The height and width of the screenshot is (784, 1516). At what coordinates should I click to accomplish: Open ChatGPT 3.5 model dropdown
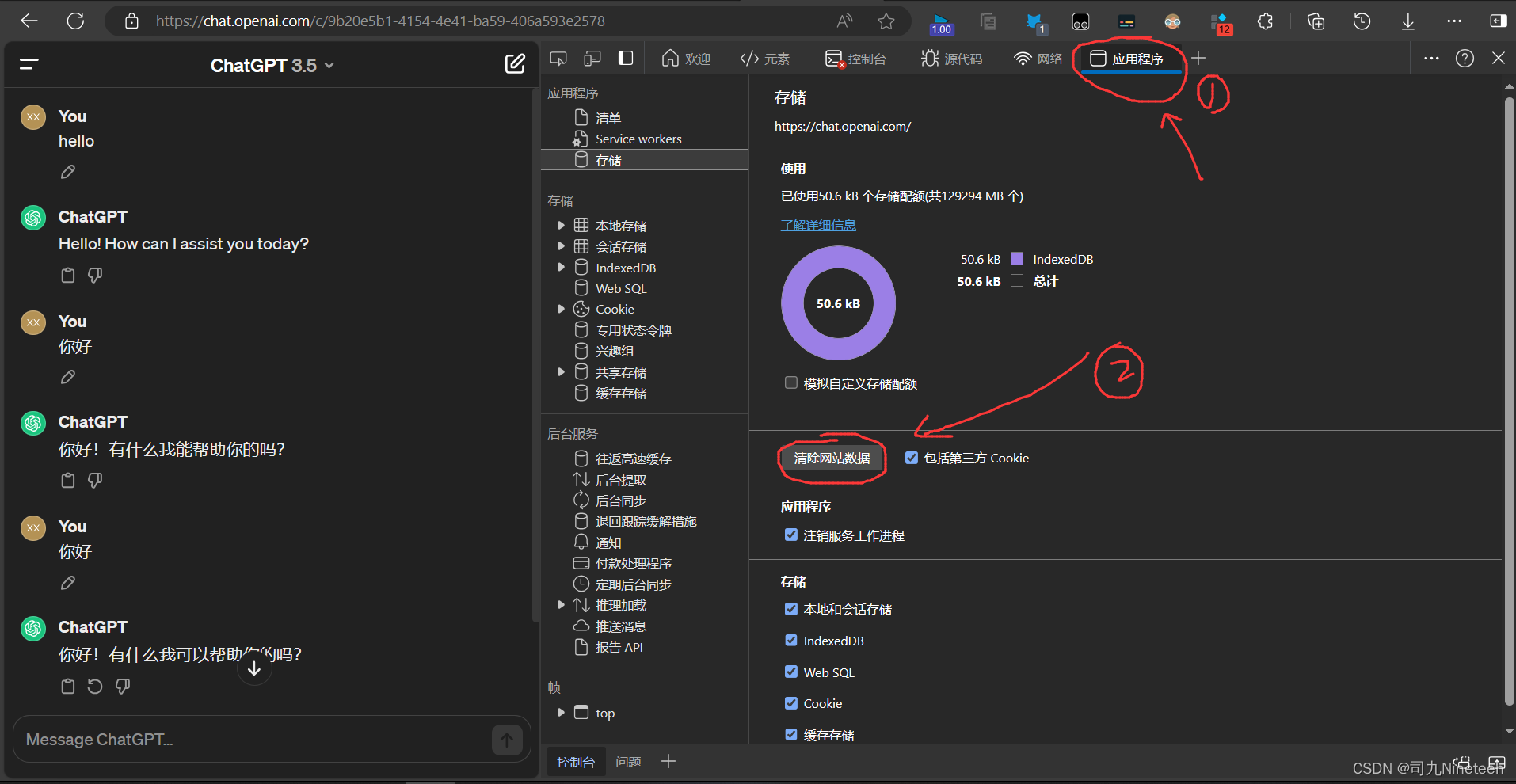(x=272, y=66)
